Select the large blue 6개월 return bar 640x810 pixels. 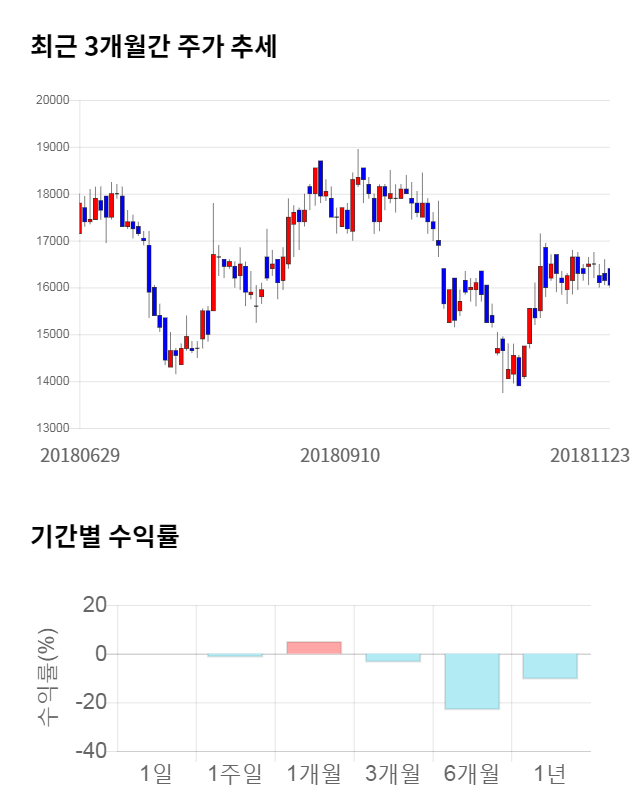pos(471,681)
